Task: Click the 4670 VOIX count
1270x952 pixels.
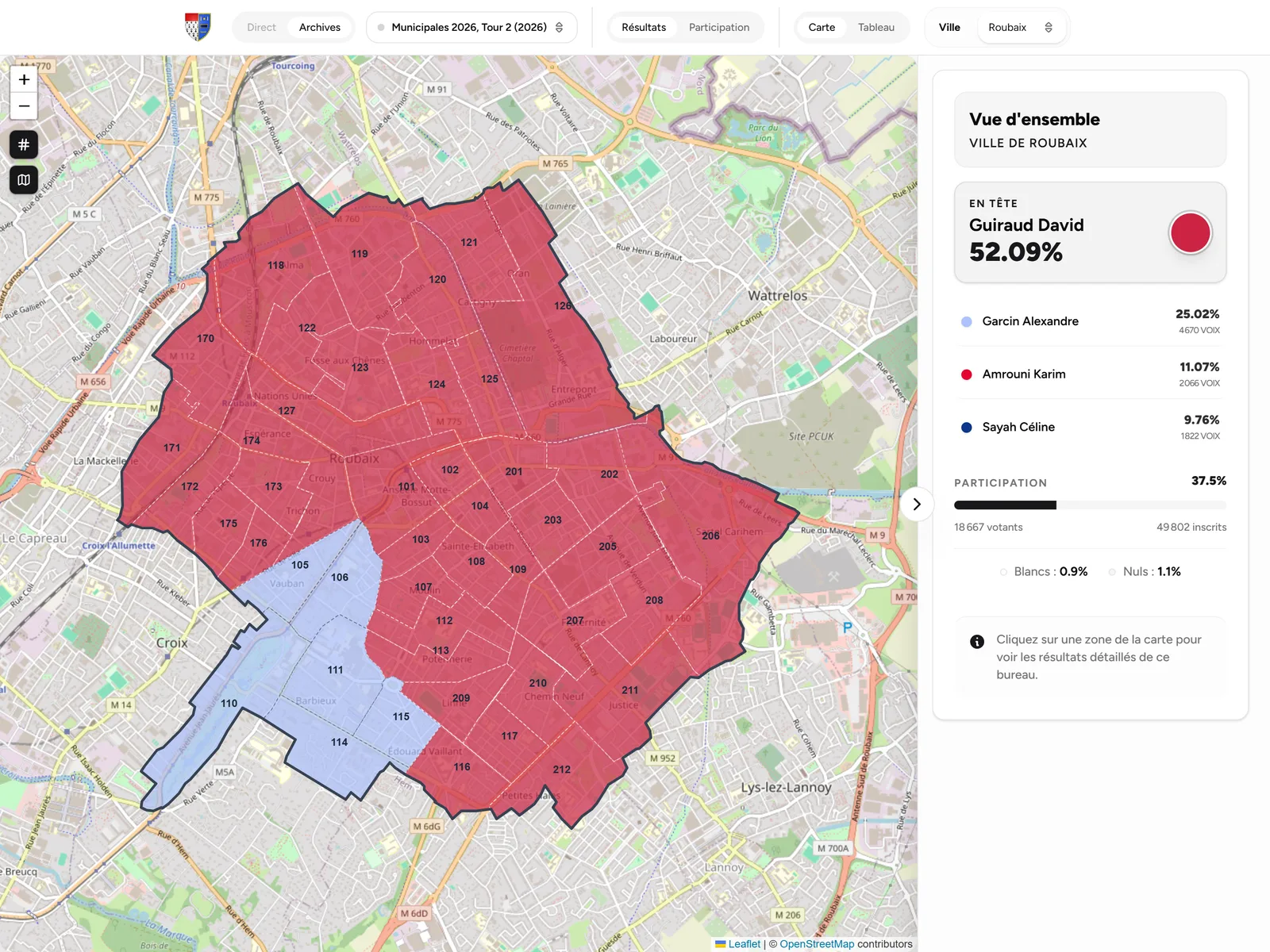Action: pyautogui.click(x=1199, y=330)
